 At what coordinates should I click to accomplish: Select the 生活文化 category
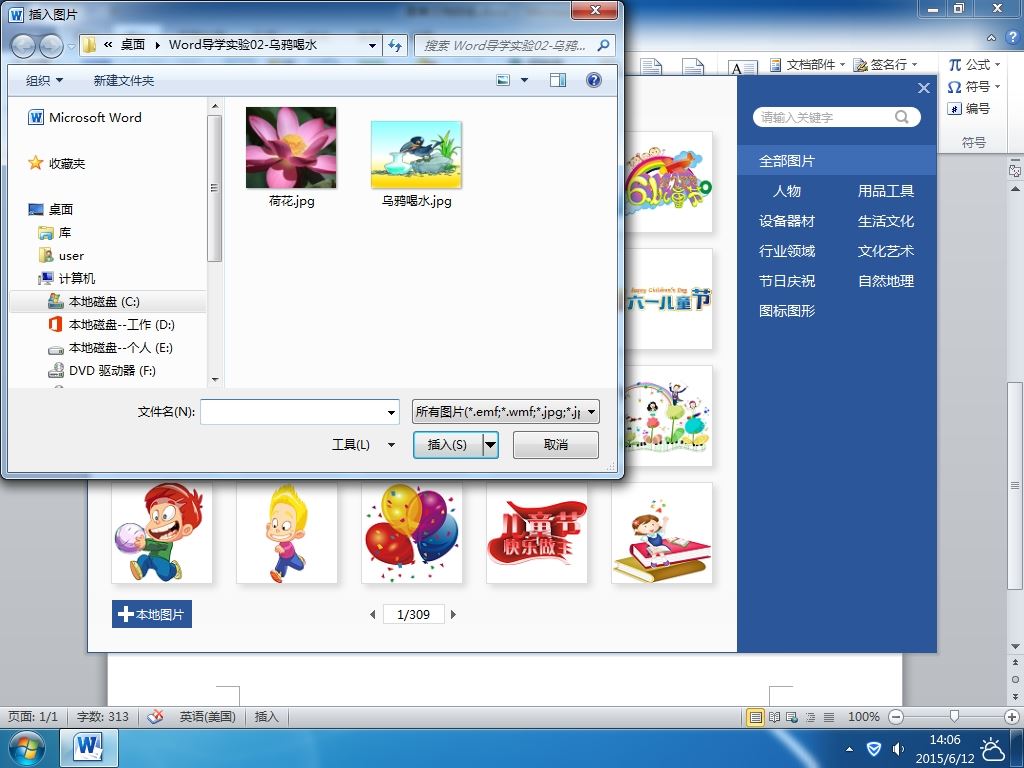tap(886, 221)
